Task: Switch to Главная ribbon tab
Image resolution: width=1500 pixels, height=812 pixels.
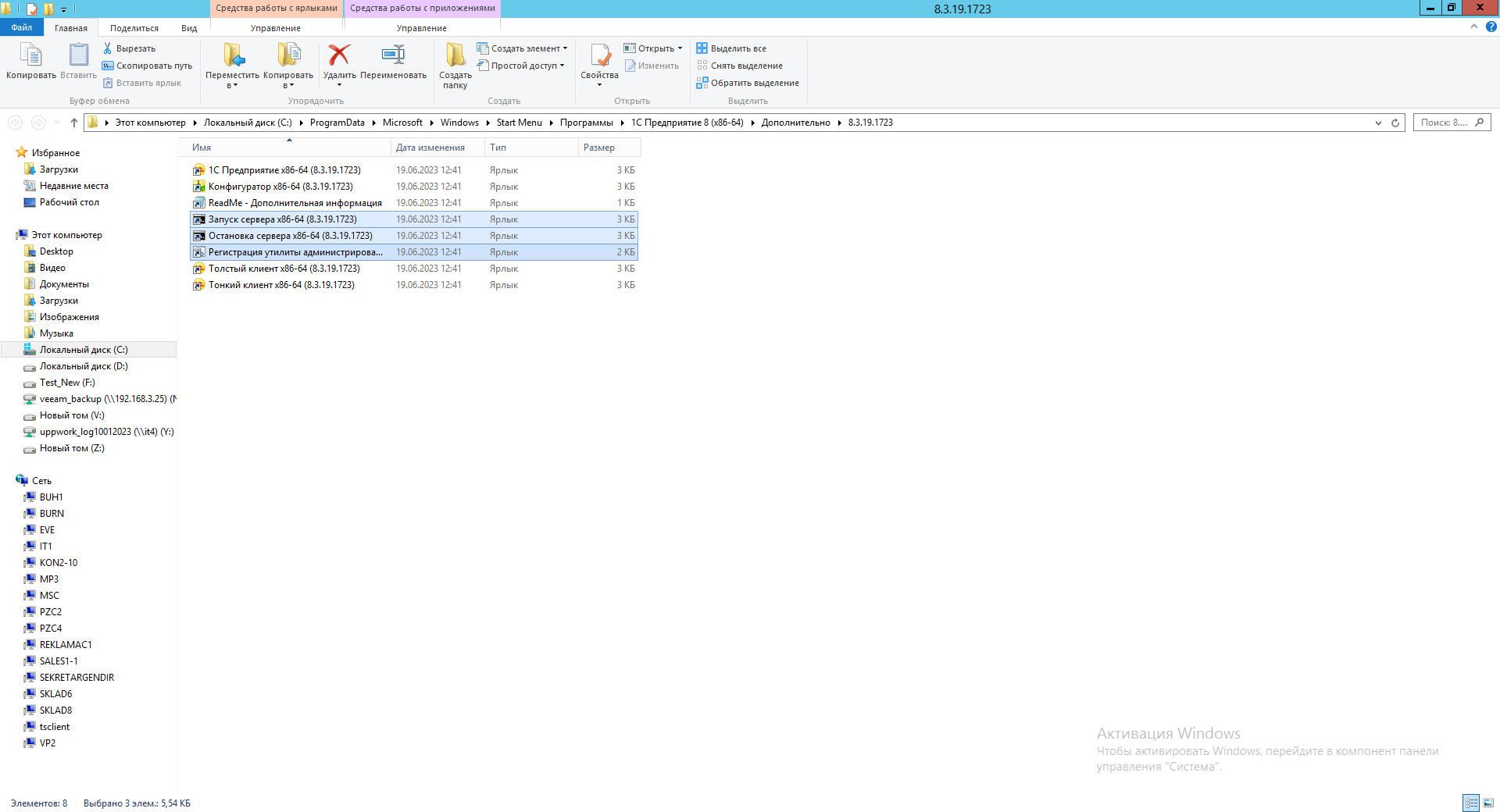Action: tap(71, 28)
